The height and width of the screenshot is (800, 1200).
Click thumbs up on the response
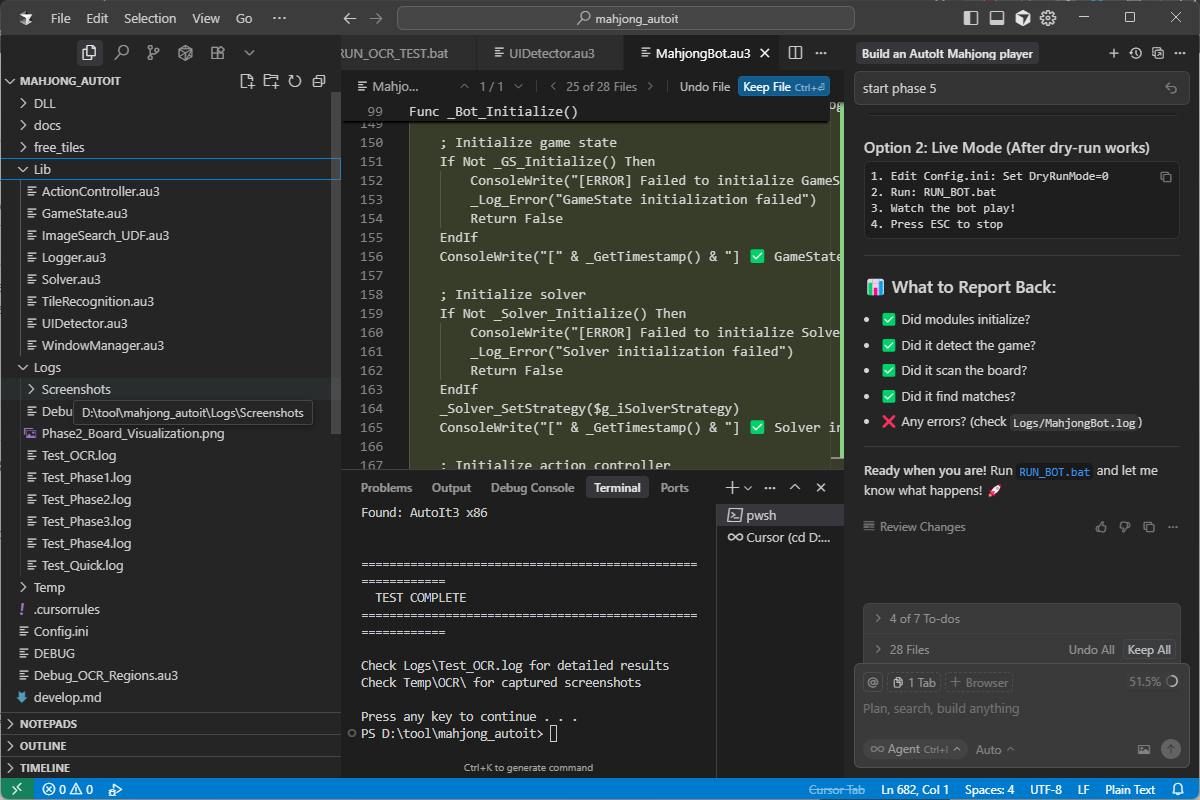(x=1101, y=527)
